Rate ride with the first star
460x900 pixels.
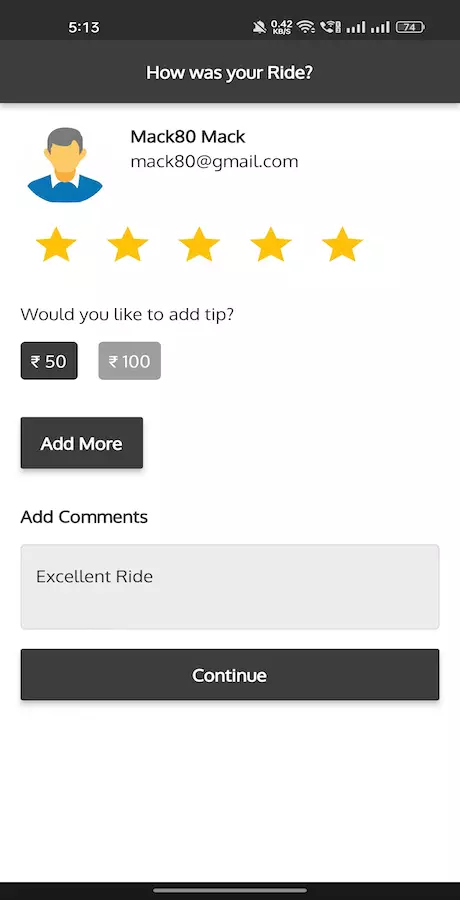click(56, 245)
